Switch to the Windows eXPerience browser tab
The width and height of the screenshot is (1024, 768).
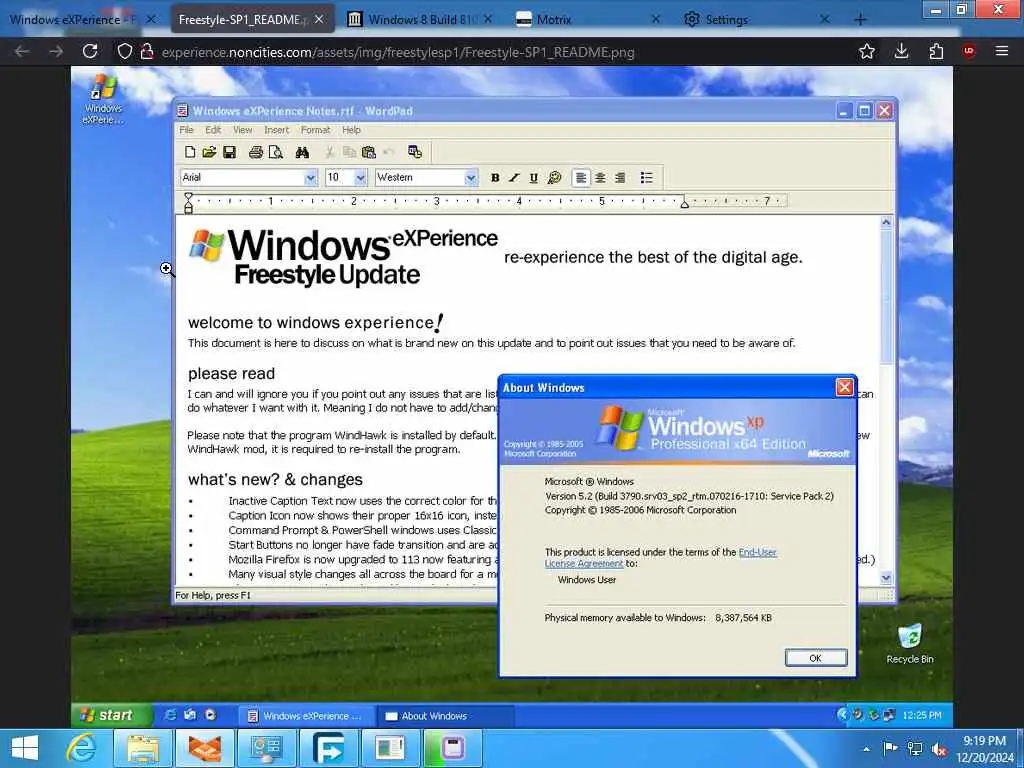(x=74, y=20)
